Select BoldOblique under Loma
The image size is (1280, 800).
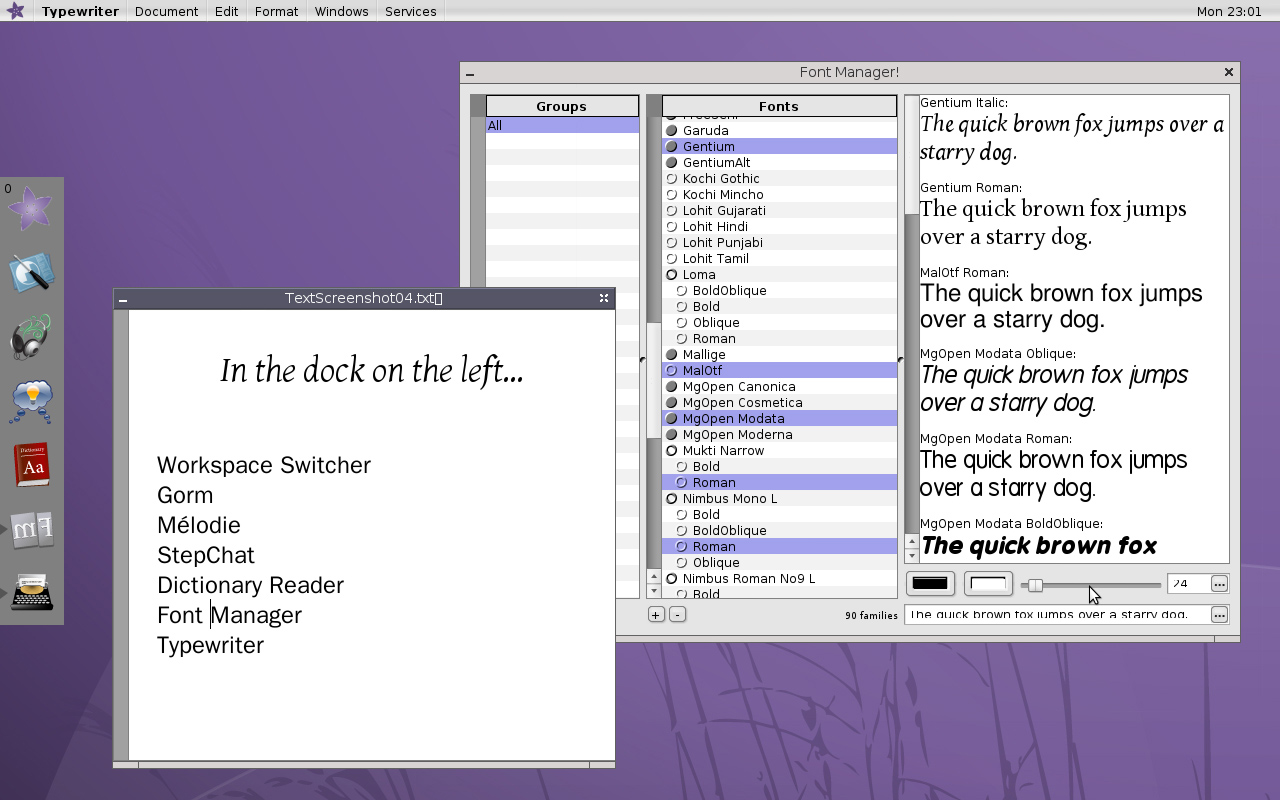pyautogui.click(x=779, y=291)
